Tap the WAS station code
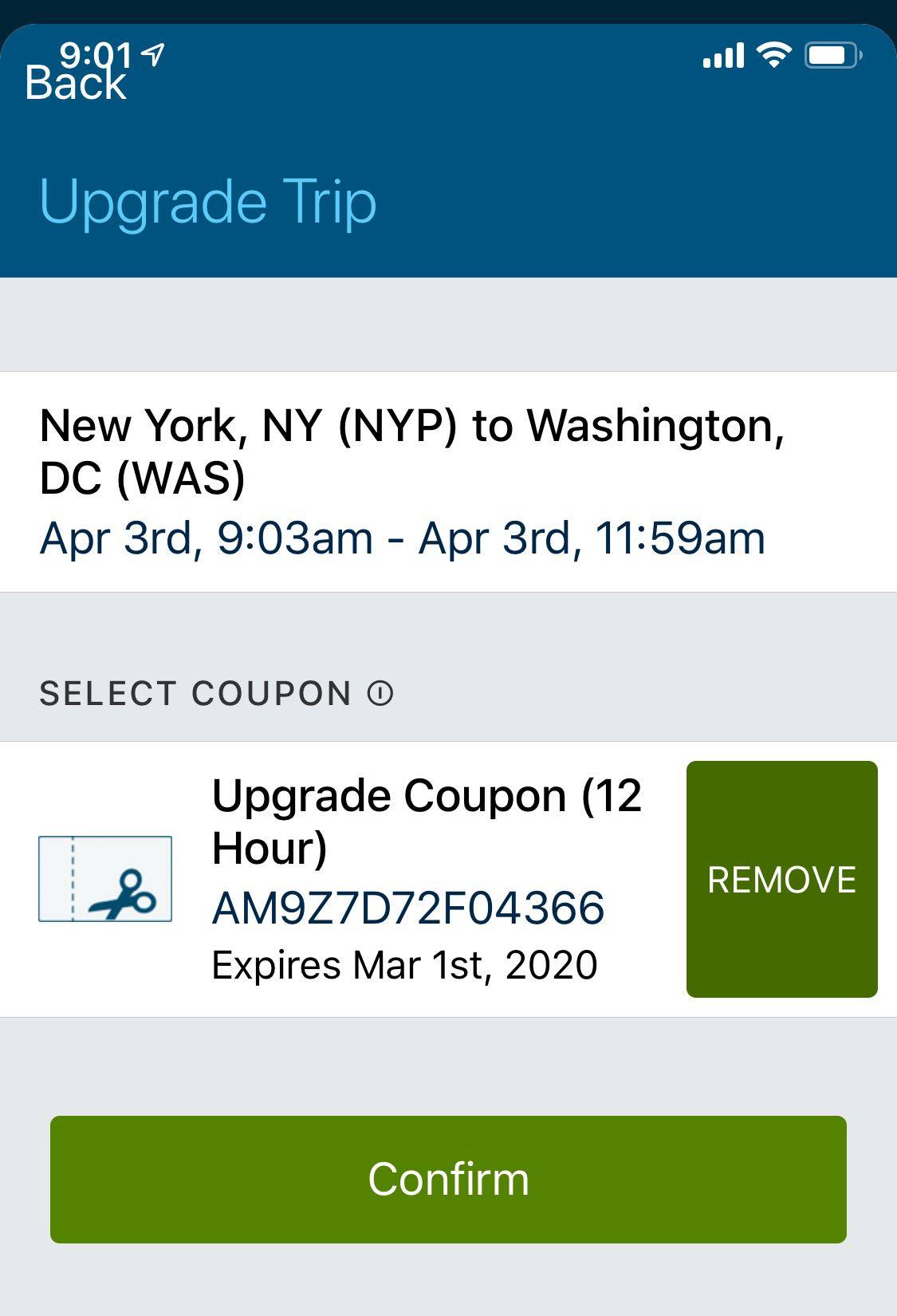 click(x=181, y=479)
